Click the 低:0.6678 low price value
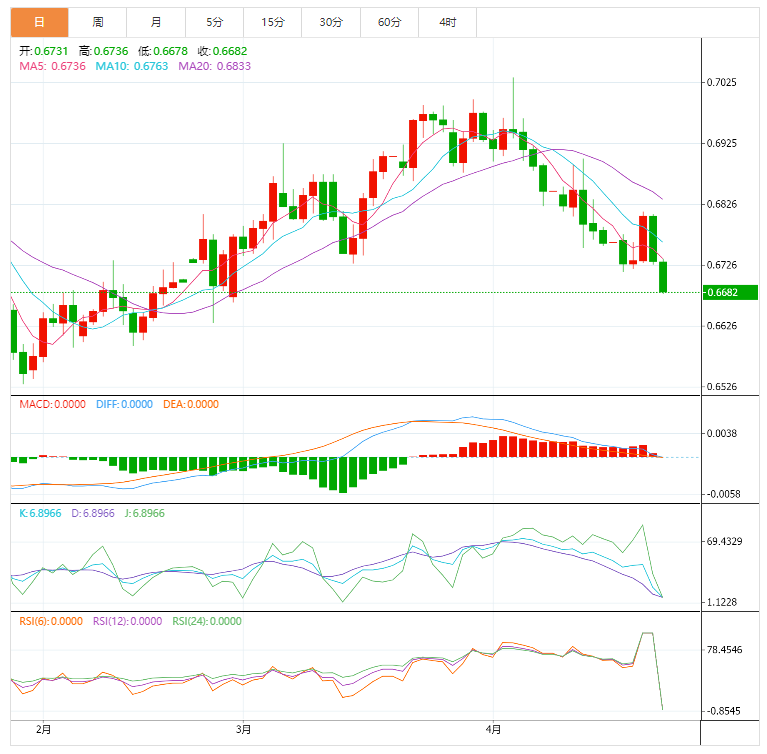This screenshot has width=767, height=754. point(163,51)
